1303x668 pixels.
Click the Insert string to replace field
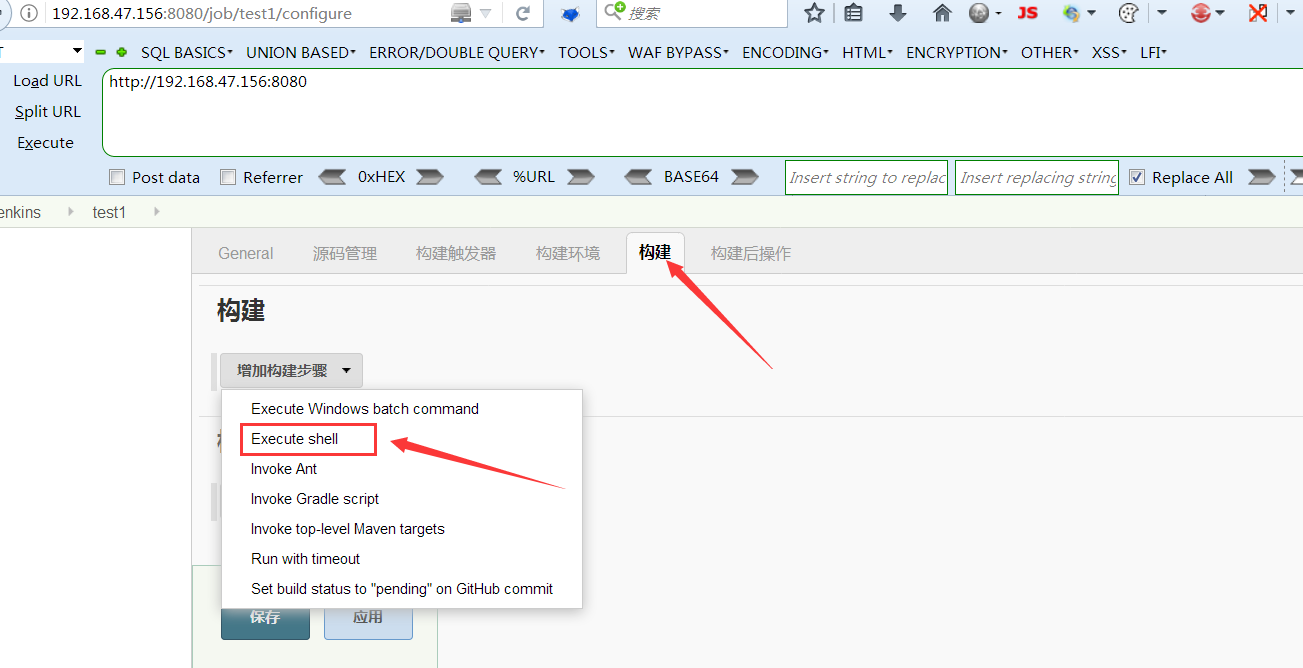coord(866,177)
